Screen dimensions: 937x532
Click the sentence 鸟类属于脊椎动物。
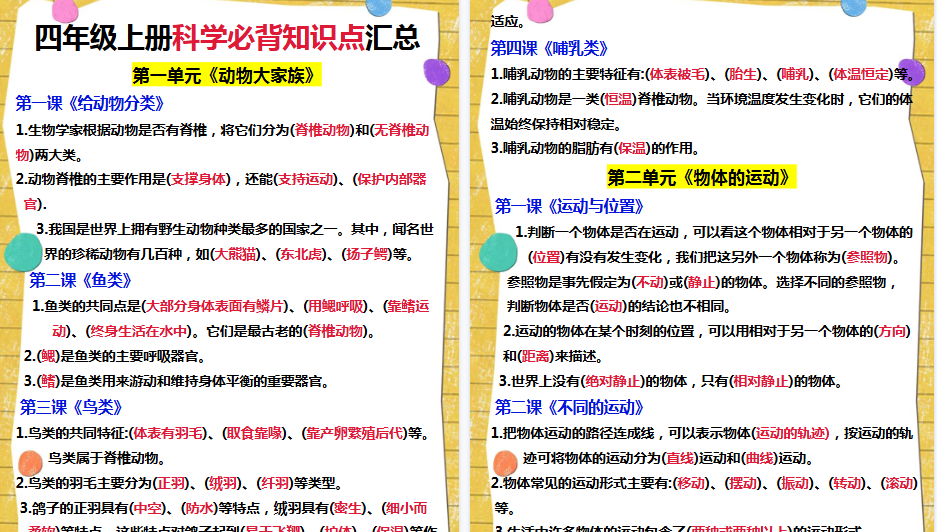click(x=107, y=458)
